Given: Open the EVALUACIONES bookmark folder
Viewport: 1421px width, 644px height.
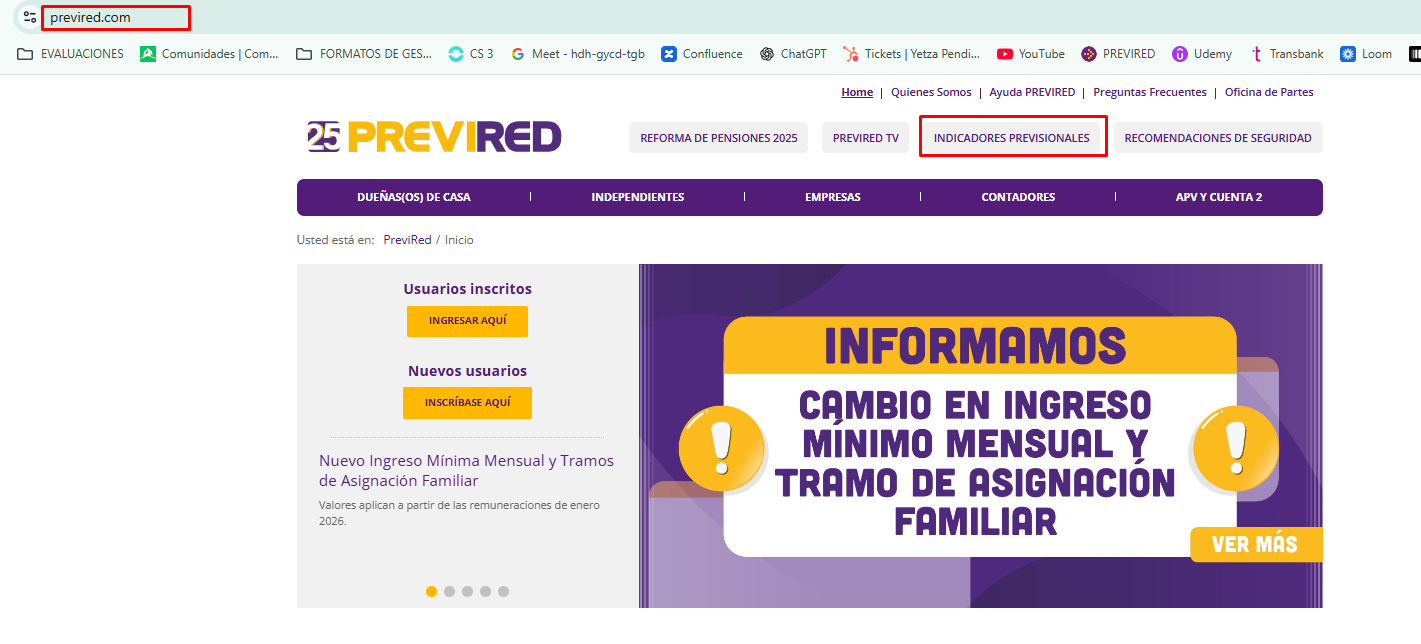Looking at the screenshot, I should (x=71, y=54).
